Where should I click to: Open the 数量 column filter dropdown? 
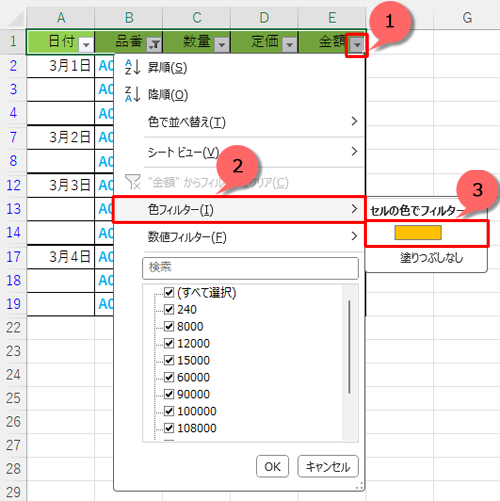pyautogui.click(x=222, y=44)
